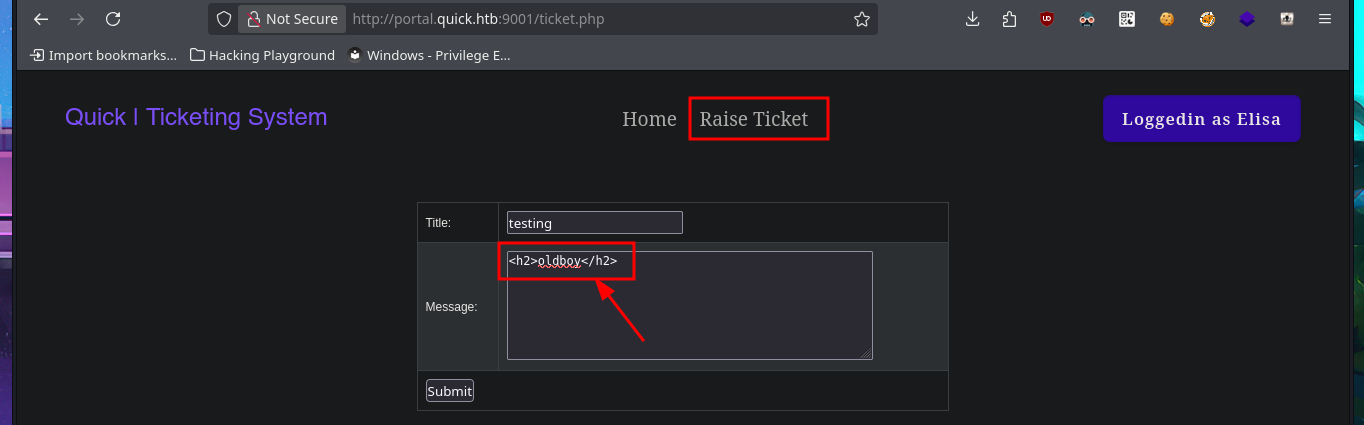Image resolution: width=1364 pixels, height=425 pixels.
Task: Click the Not Secure site information badge
Action: pos(292,19)
